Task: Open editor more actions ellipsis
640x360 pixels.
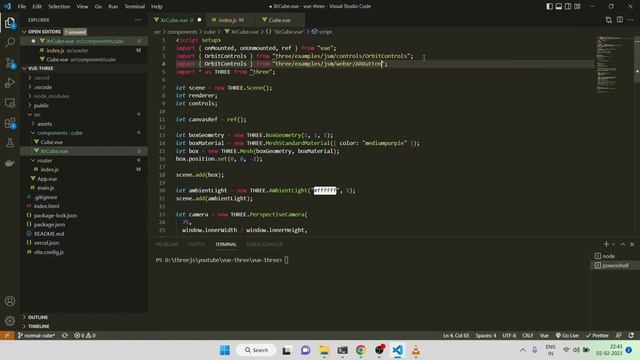Action: point(631,20)
